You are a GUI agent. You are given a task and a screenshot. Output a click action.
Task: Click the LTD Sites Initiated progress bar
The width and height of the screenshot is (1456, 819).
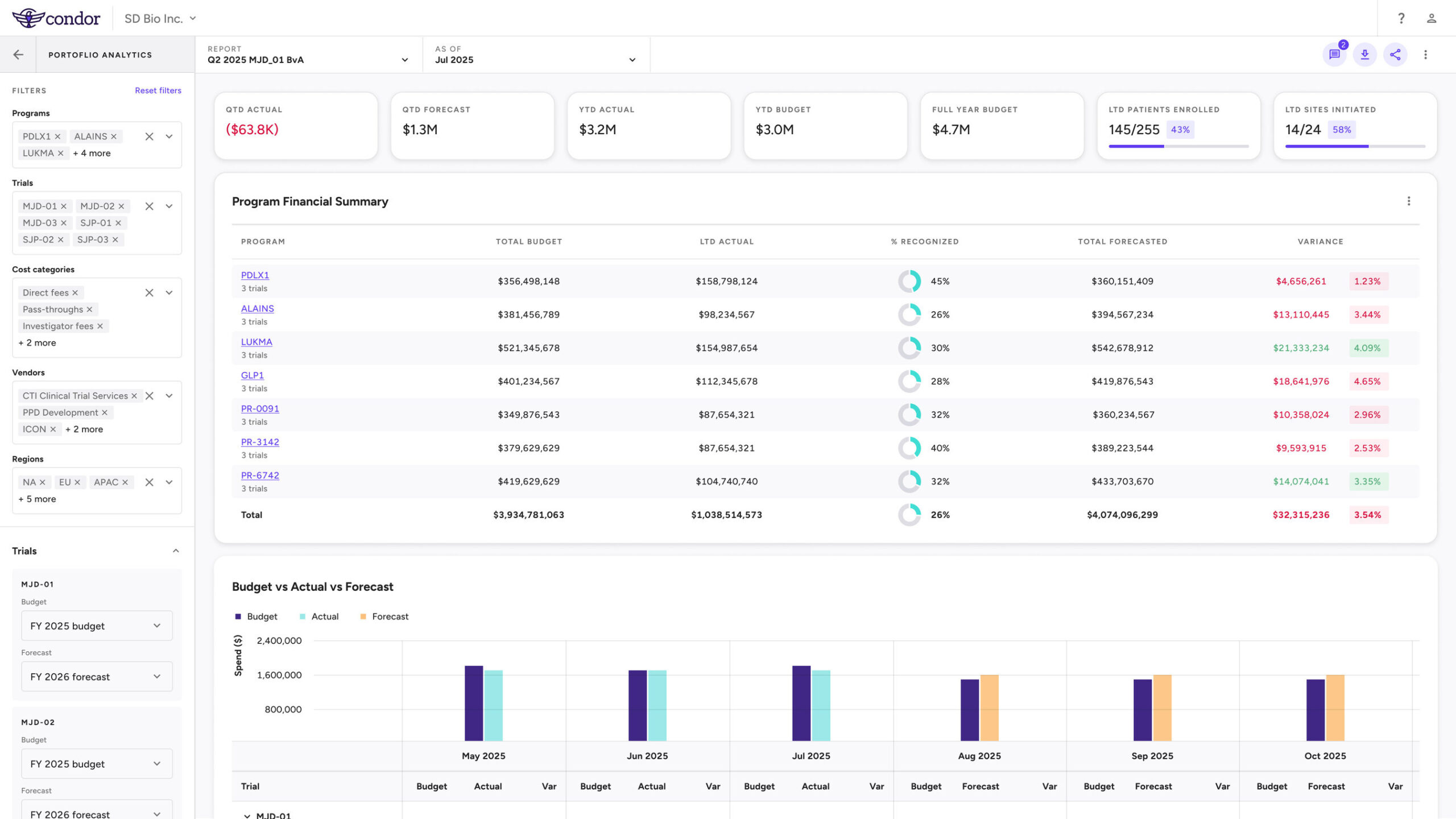point(1355,147)
